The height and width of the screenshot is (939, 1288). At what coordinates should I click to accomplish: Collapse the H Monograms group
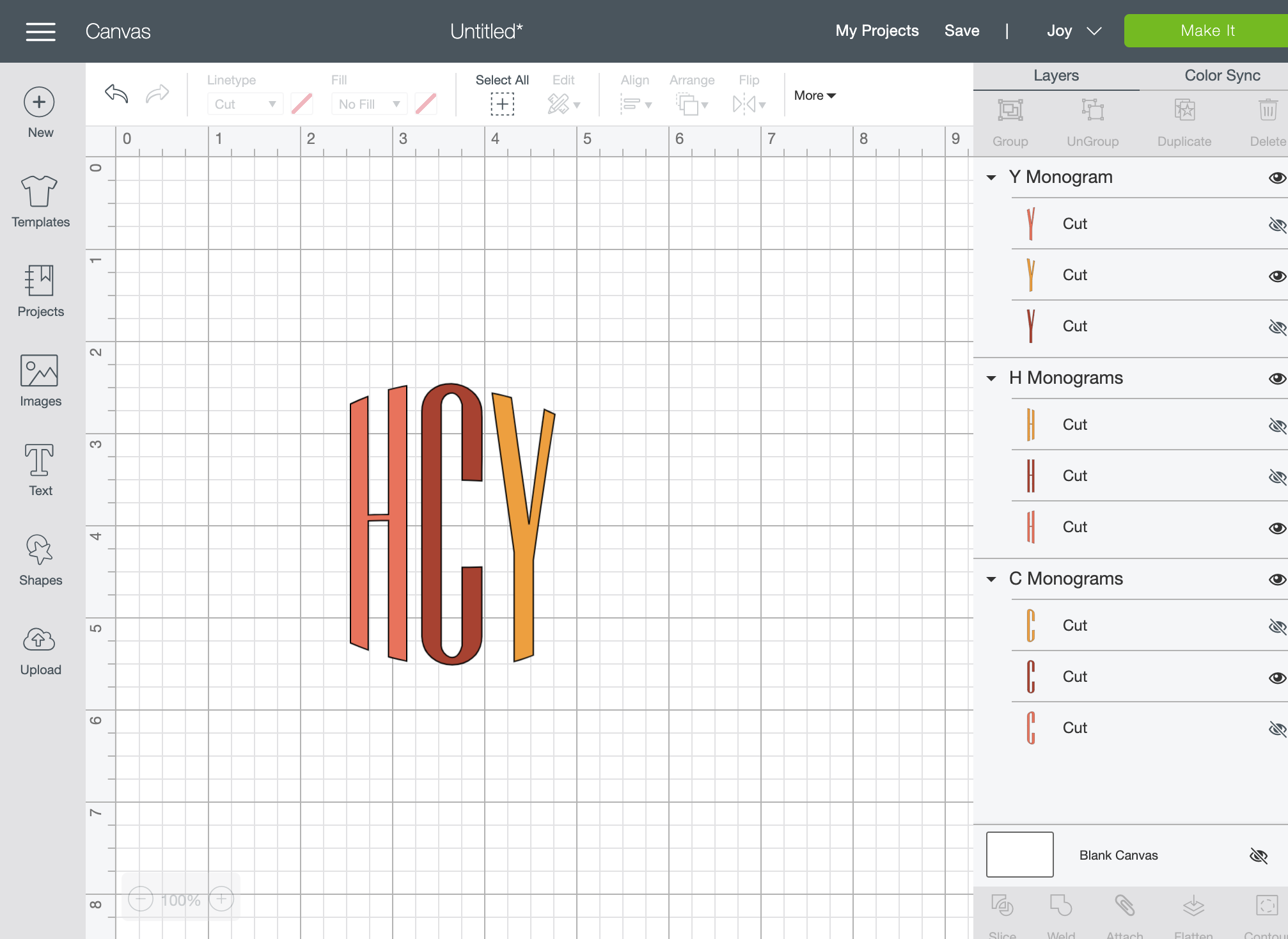[991, 379]
